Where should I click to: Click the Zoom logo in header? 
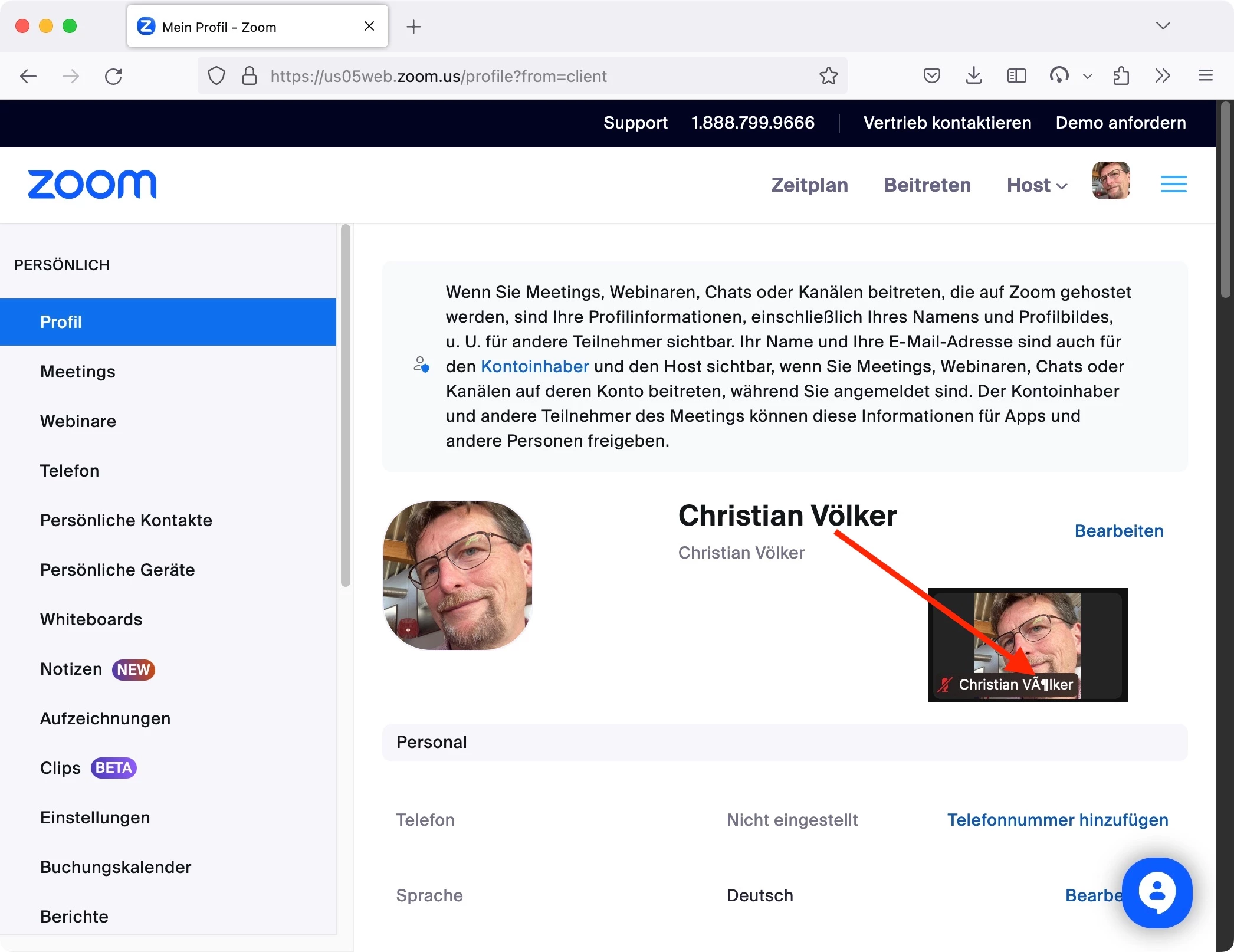92,185
